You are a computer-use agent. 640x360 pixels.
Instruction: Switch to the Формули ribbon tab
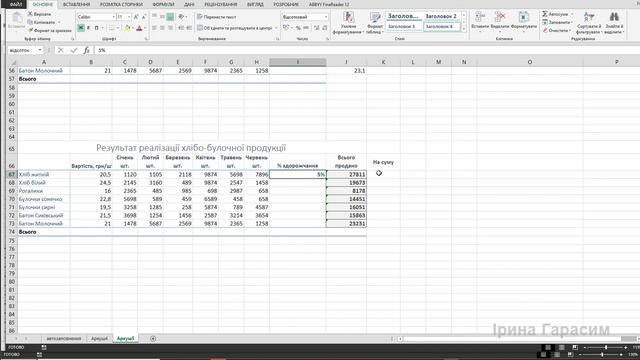(x=163, y=4)
